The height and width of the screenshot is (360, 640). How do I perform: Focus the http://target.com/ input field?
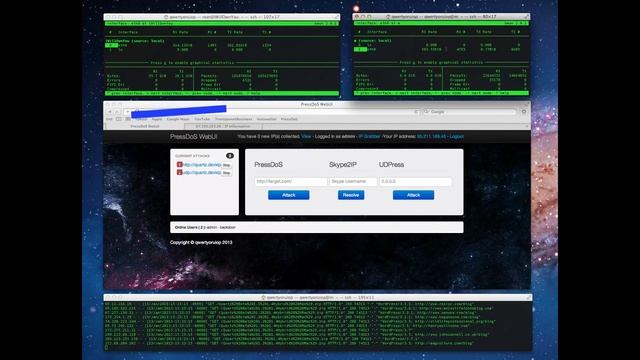[x=291, y=181]
